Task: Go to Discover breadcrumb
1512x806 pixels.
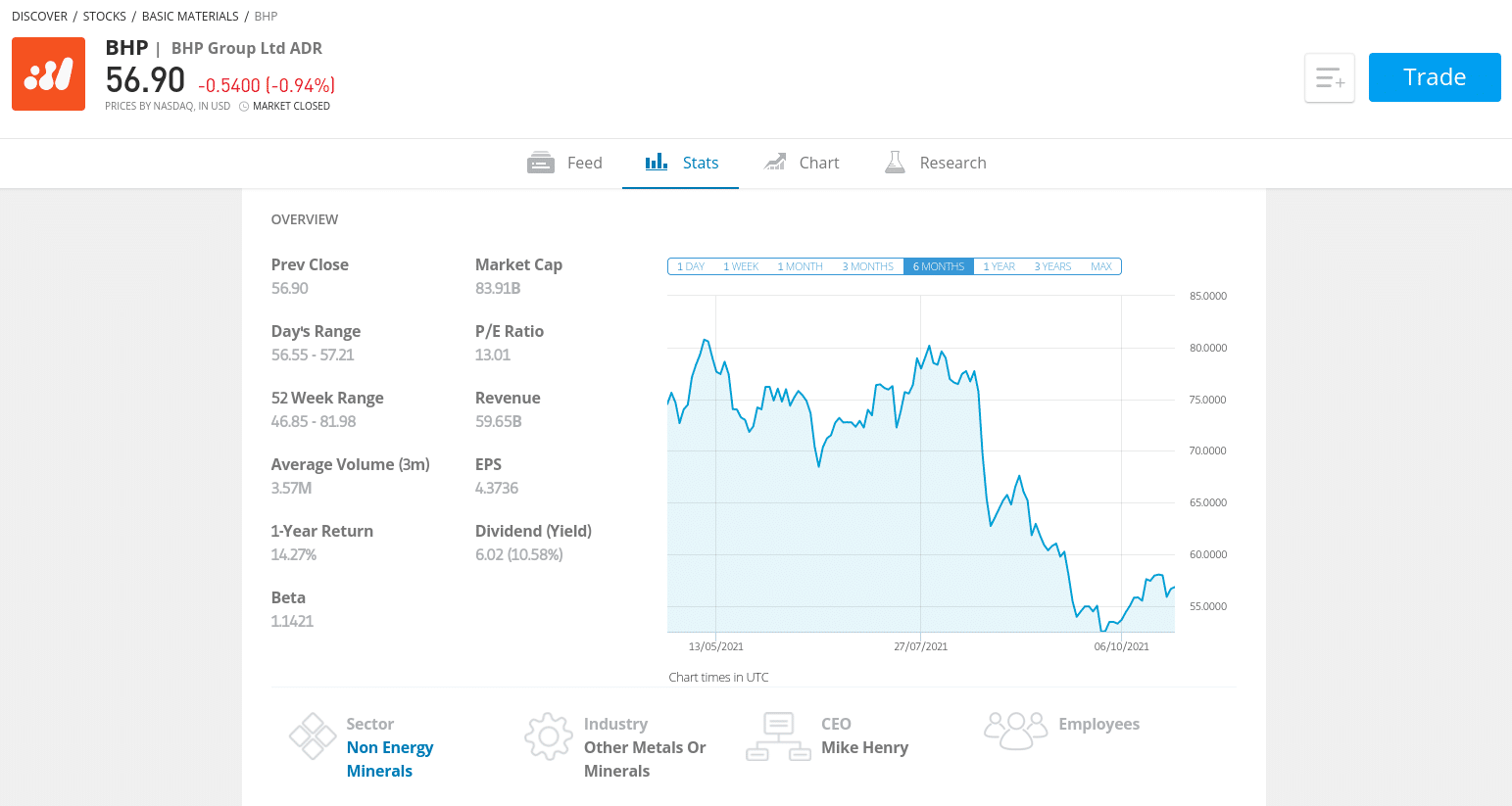Action: (x=40, y=17)
